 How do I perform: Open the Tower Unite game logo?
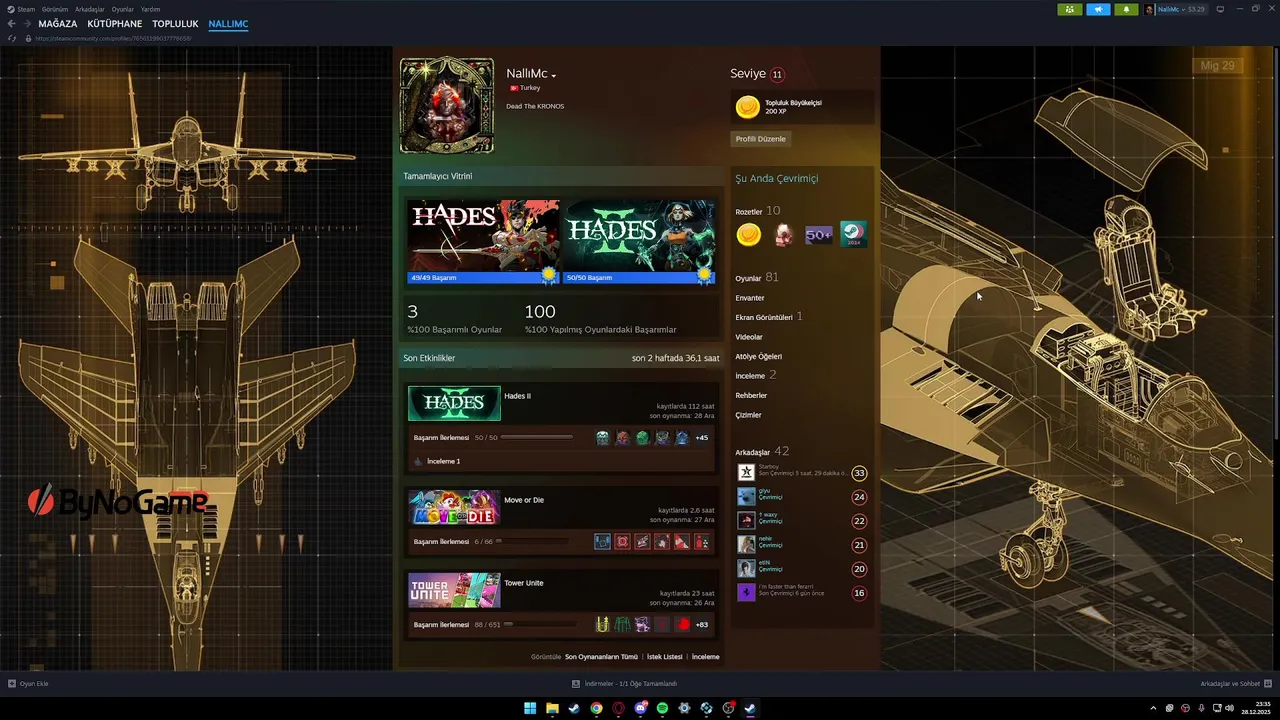(x=454, y=590)
